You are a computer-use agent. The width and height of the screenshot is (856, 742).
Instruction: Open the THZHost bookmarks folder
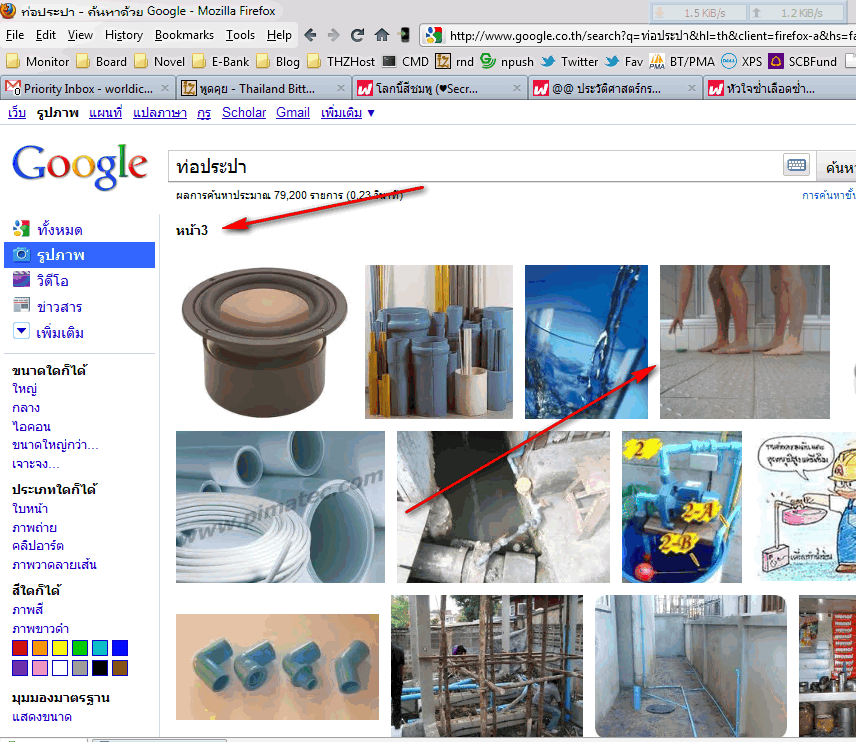click(341, 62)
